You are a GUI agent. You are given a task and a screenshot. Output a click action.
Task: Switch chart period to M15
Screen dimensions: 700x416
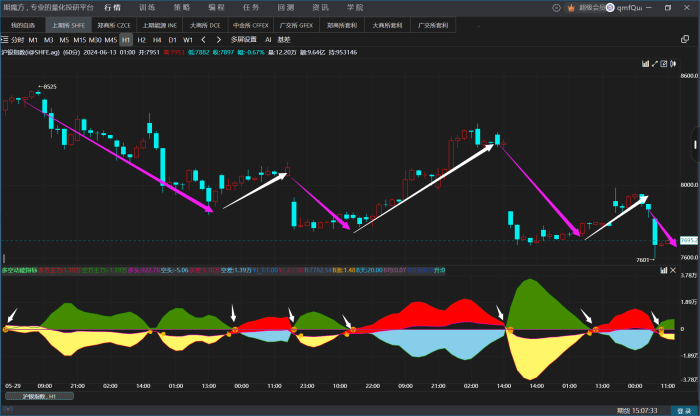(x=79, y=40)
